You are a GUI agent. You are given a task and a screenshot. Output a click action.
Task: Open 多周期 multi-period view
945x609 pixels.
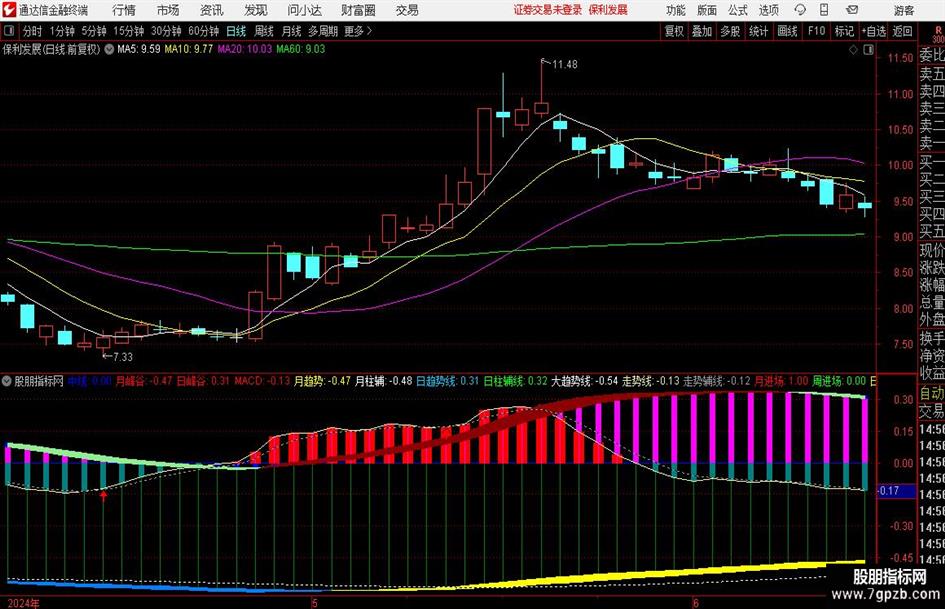323,31
